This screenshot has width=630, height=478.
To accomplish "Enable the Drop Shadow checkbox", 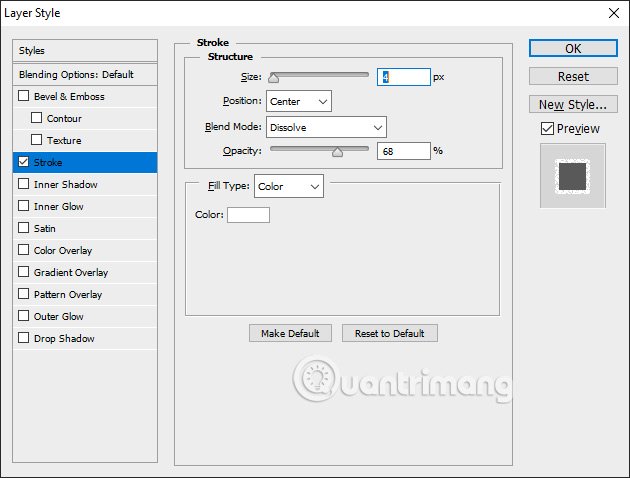I will [x=24, y=339].
